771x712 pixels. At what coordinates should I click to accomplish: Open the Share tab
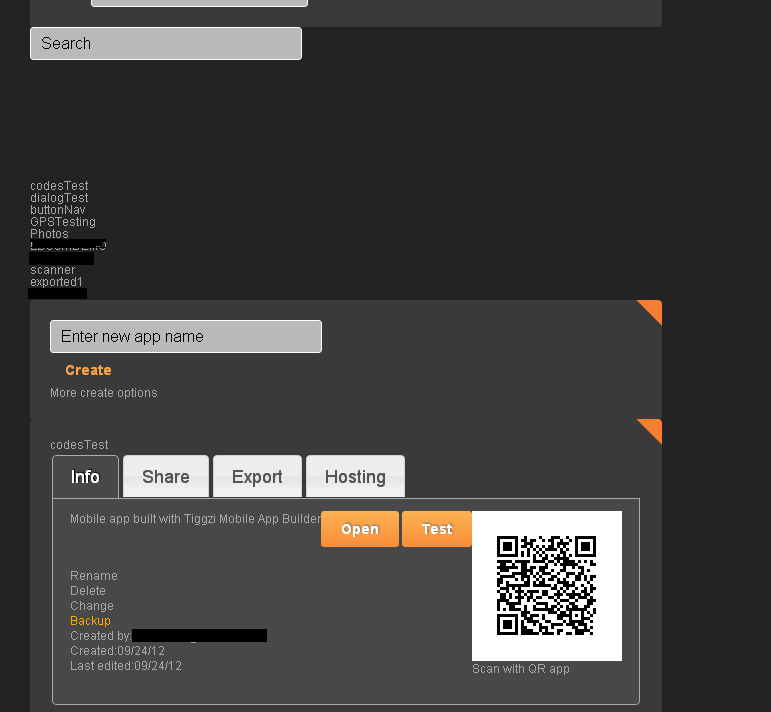[x=166, y=477]
